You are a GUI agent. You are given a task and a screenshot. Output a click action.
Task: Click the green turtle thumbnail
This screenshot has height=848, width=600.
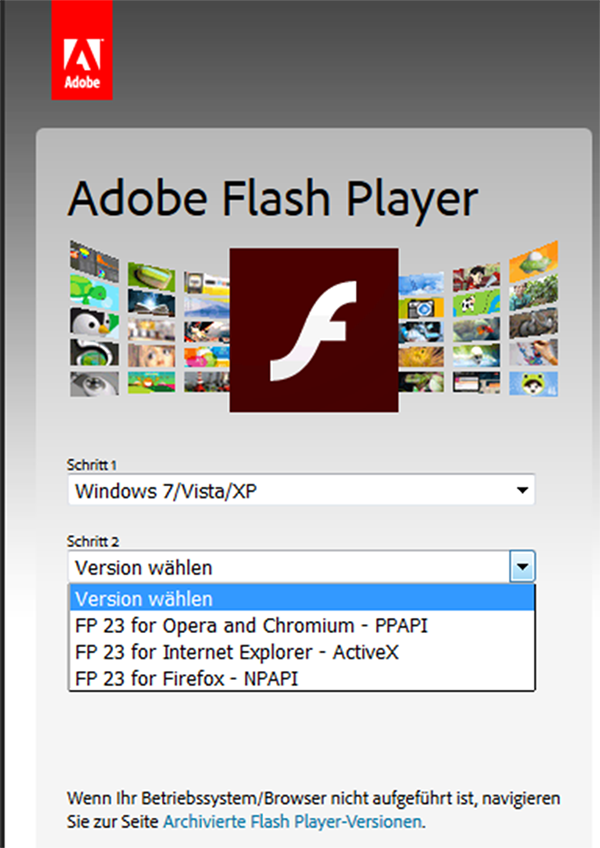click(94, 293)
